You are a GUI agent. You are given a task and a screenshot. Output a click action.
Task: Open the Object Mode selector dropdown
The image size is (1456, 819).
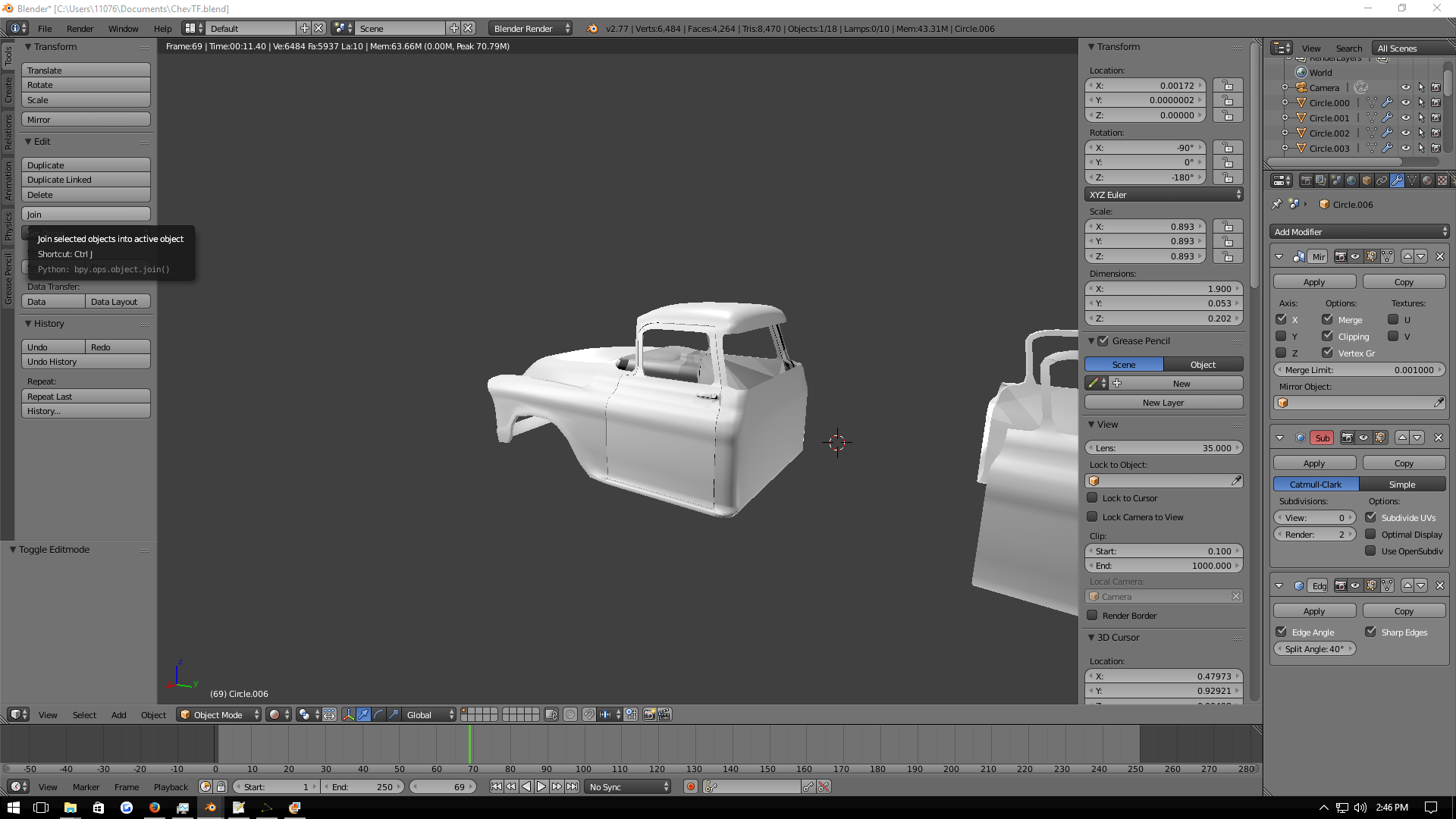(218, 715)
